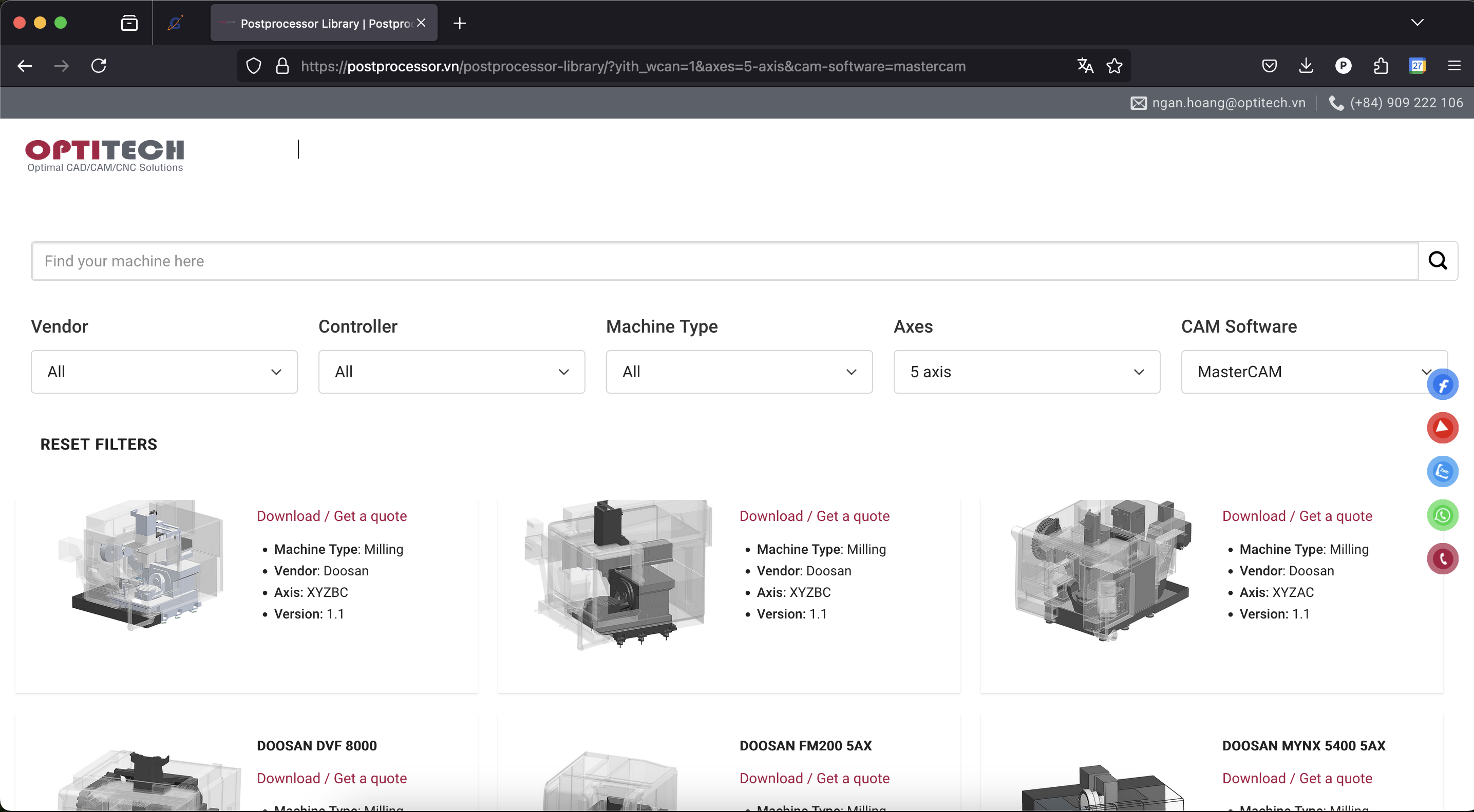1474x812 pixels.
Task: Open tracking protection shield icon
Action: 254,66
